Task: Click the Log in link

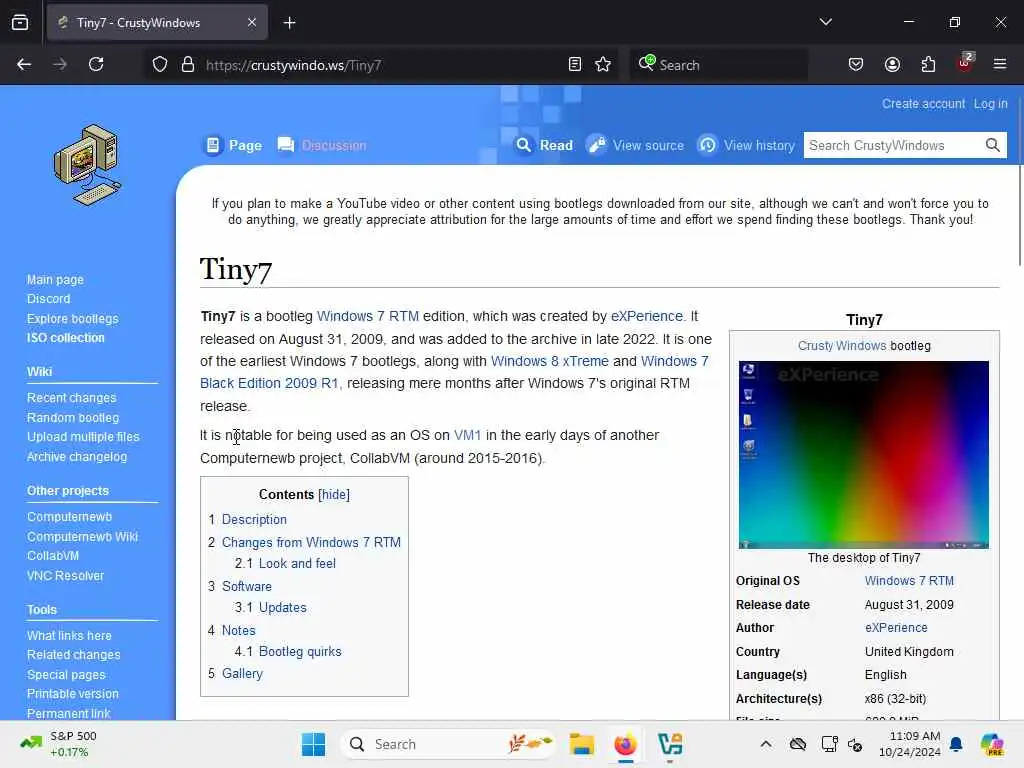Action: [990, 104]
